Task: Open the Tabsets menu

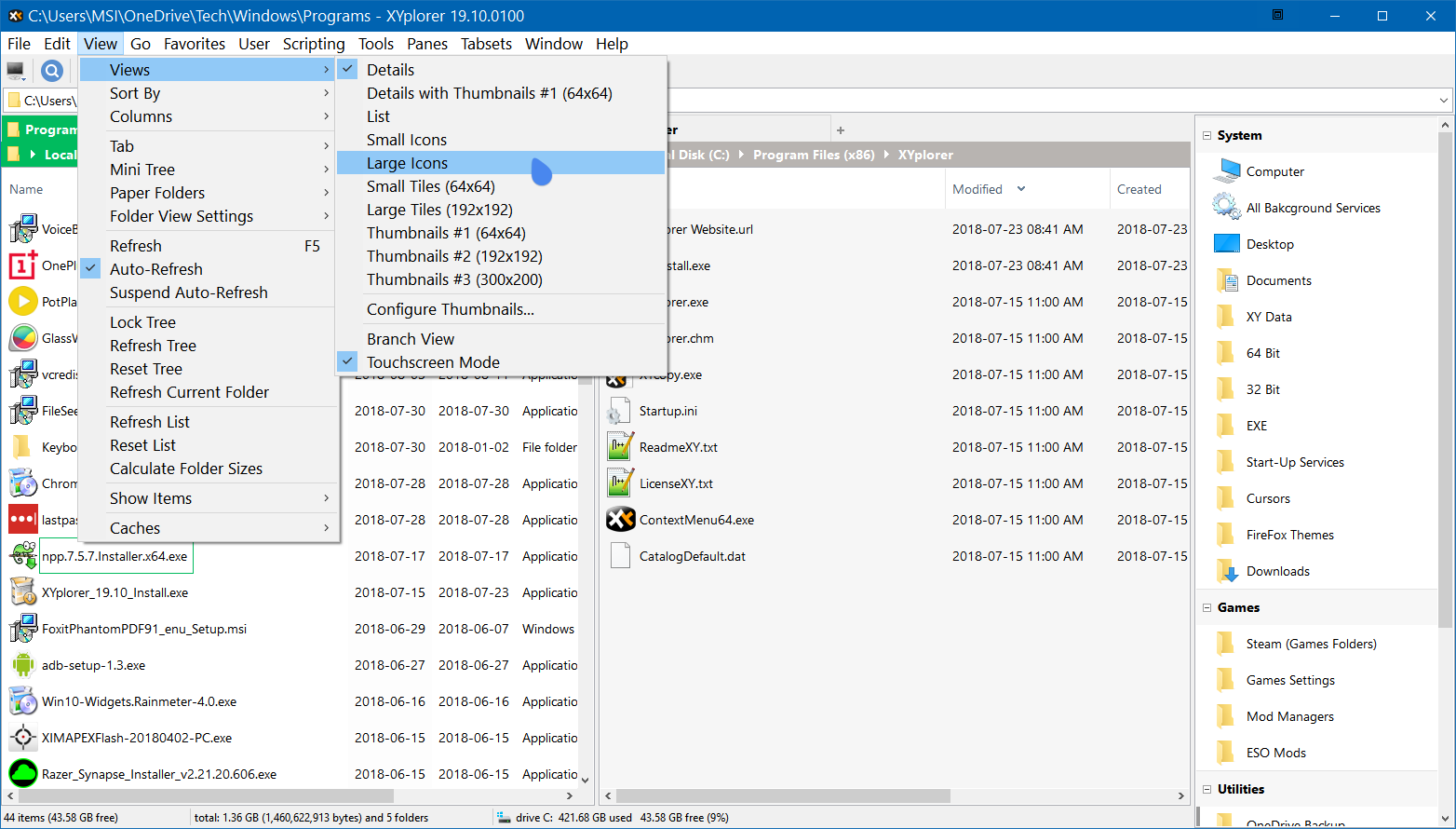Action: (x=486, y=44)
